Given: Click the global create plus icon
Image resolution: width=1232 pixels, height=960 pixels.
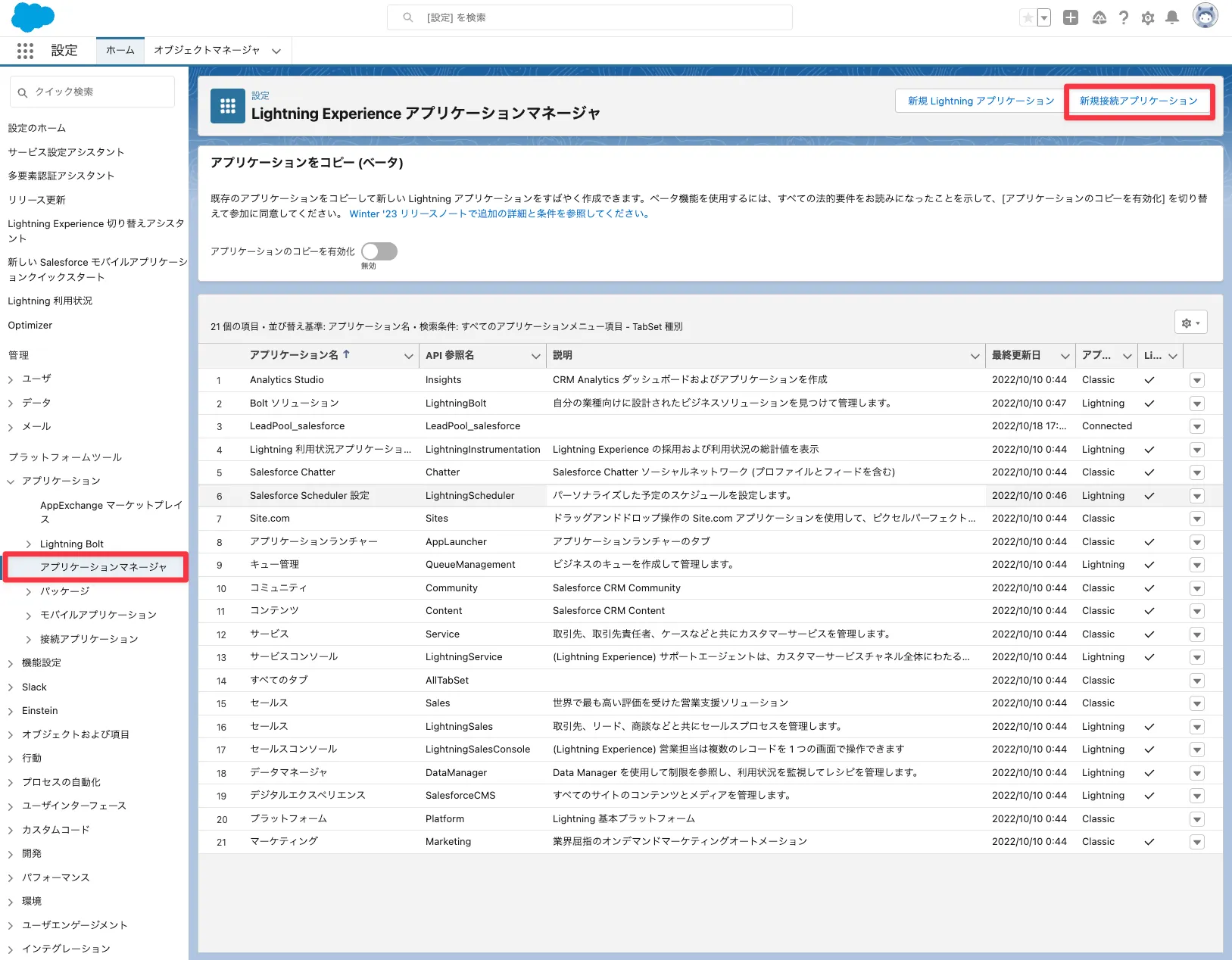Looking at the screenshot, I should pyautogui.click(x=1070, y=17).
